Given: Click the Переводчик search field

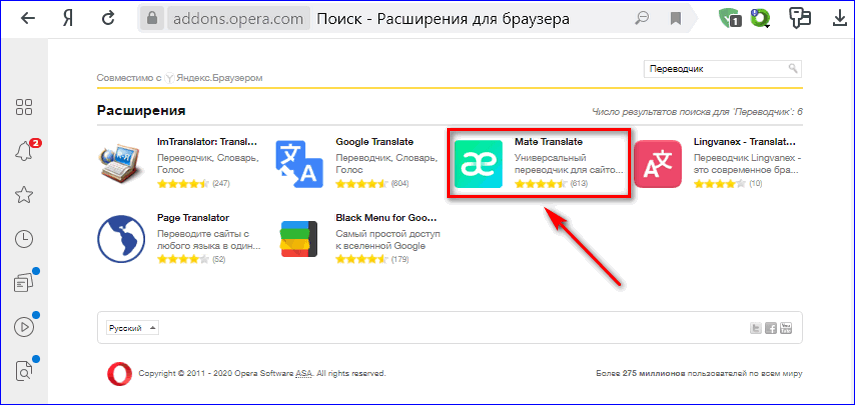Looking at the screenshot, I should click(x=722, y=69).
